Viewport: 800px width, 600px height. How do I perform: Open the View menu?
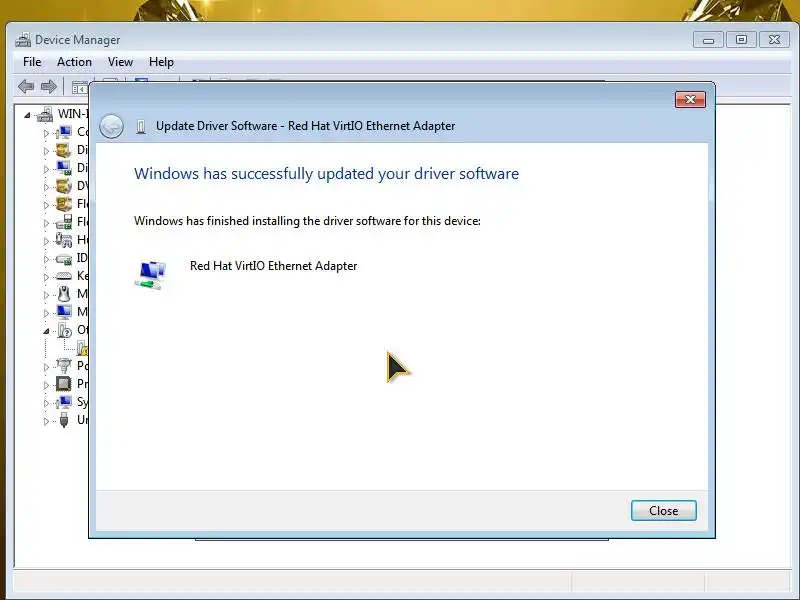pyautogui.click(x=120, y=62)
